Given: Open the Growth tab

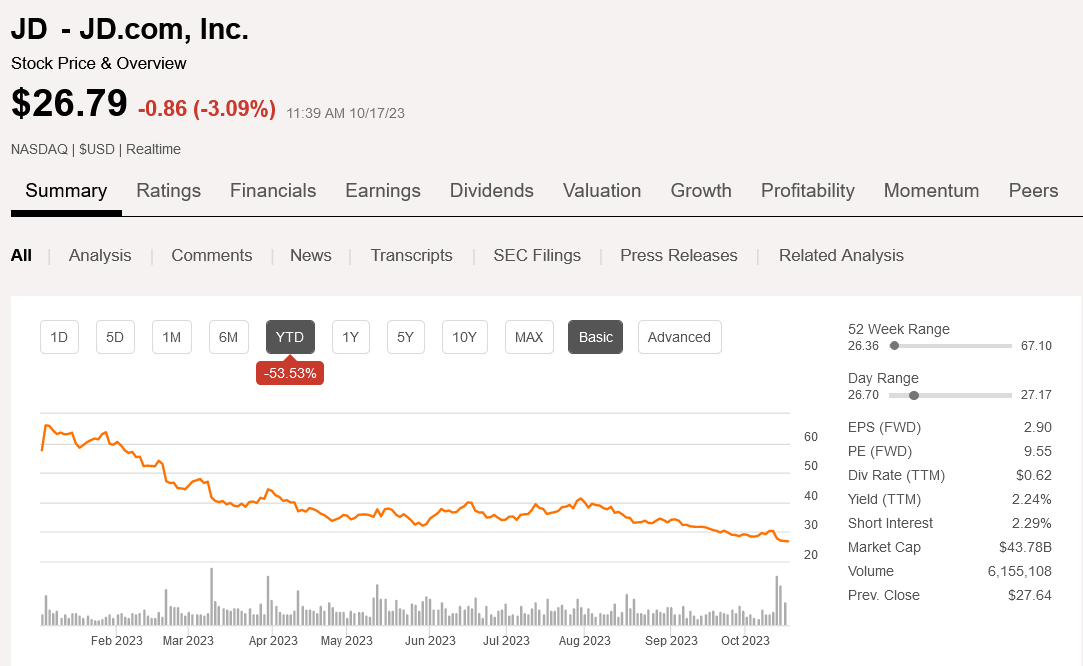Looking at the screenshot, I should 701,191.
